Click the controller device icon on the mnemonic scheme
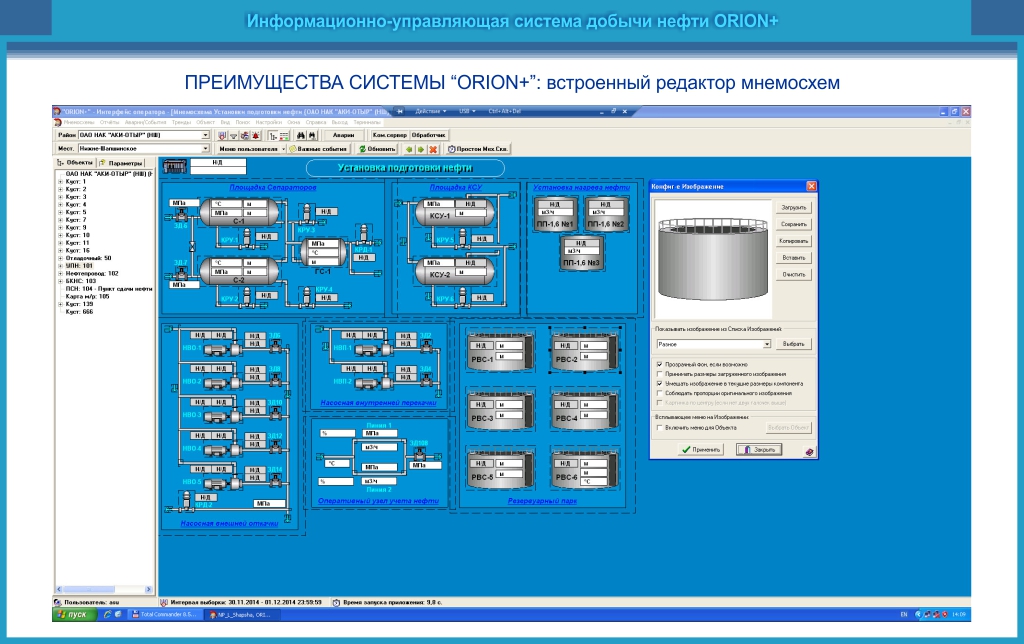1024x644 pixels. click(174, 167)
